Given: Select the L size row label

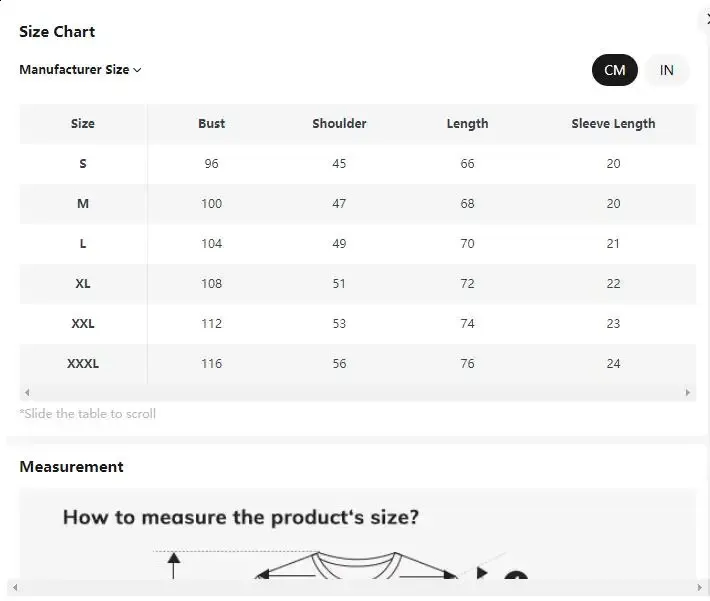Looking at the screenshot, I should click(x=83, y=244).
